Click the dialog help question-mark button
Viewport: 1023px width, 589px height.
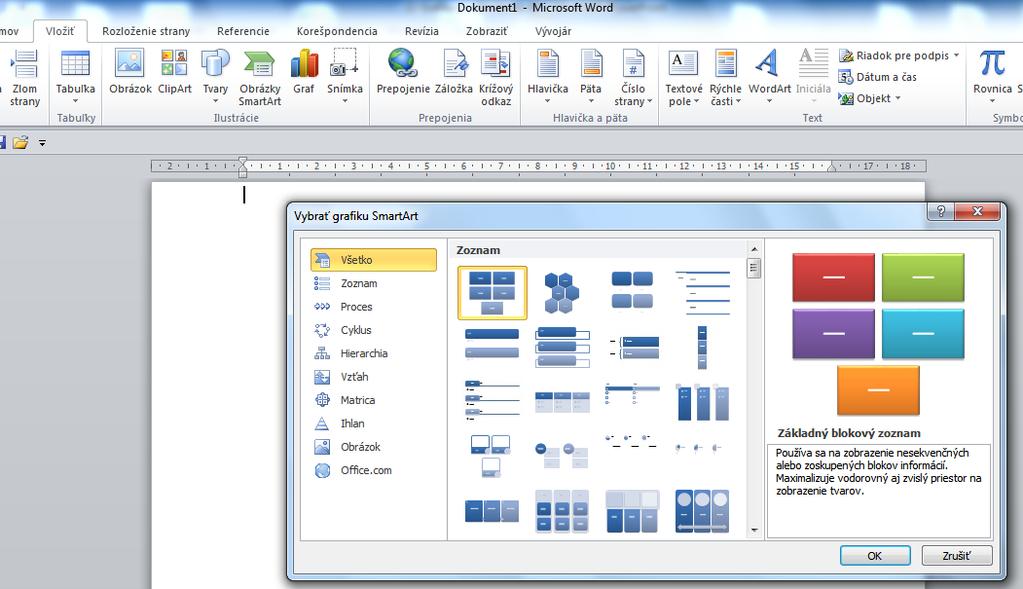(x=941, y=211)
